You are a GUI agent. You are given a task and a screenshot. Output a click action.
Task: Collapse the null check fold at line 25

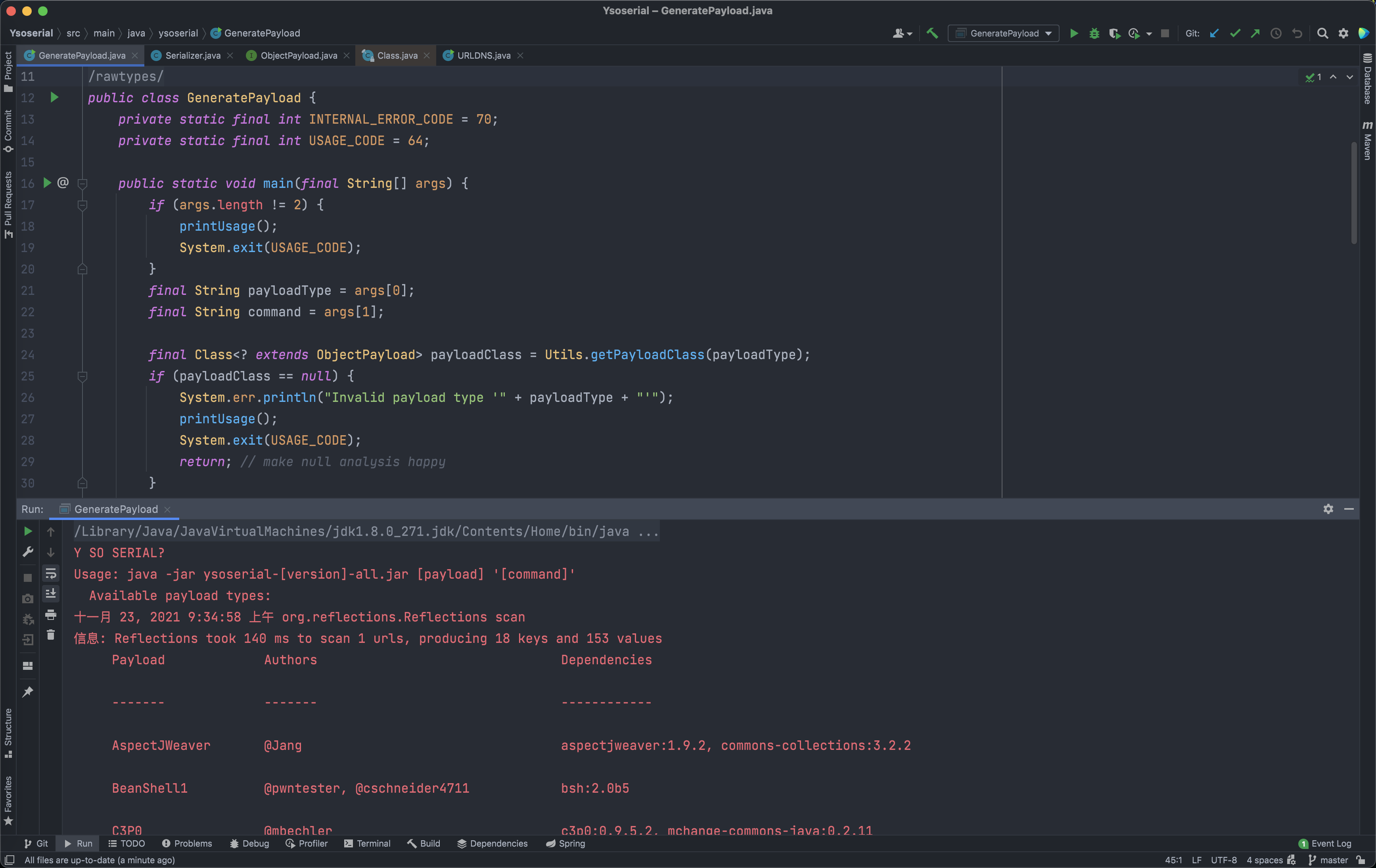pyautogui.click(x=82, y=376)
